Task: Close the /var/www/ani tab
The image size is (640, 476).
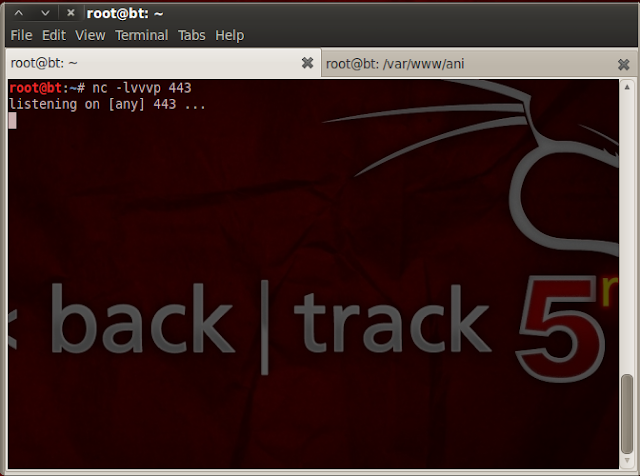Action: pyautogui.click(x=623, y=65)
